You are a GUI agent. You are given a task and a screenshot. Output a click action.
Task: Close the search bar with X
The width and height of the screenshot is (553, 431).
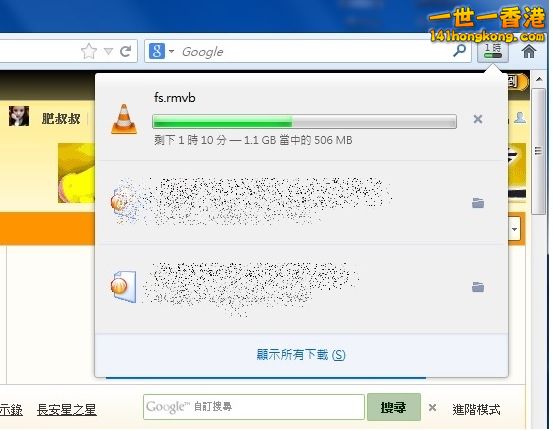coord(432,408)
